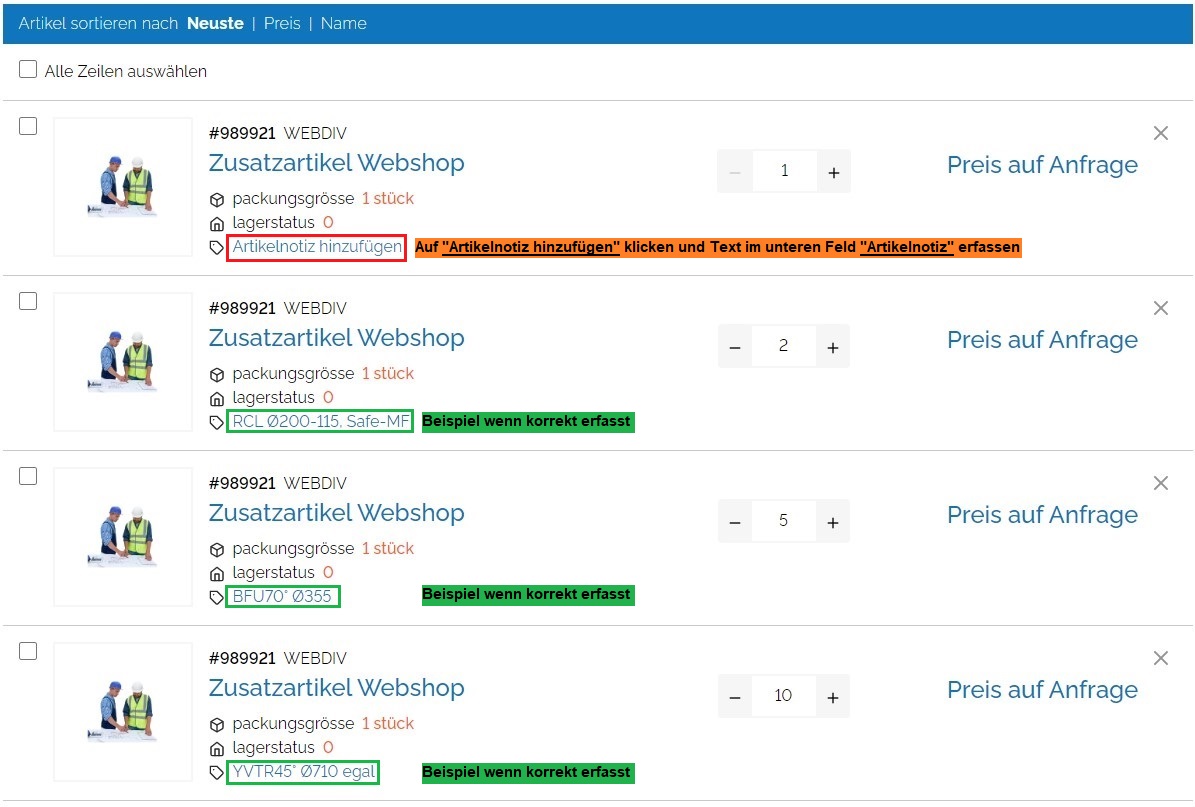Remove the first Zusatzartikel row with X
The image size is (1195, 807).
(x=1160, y=133)
